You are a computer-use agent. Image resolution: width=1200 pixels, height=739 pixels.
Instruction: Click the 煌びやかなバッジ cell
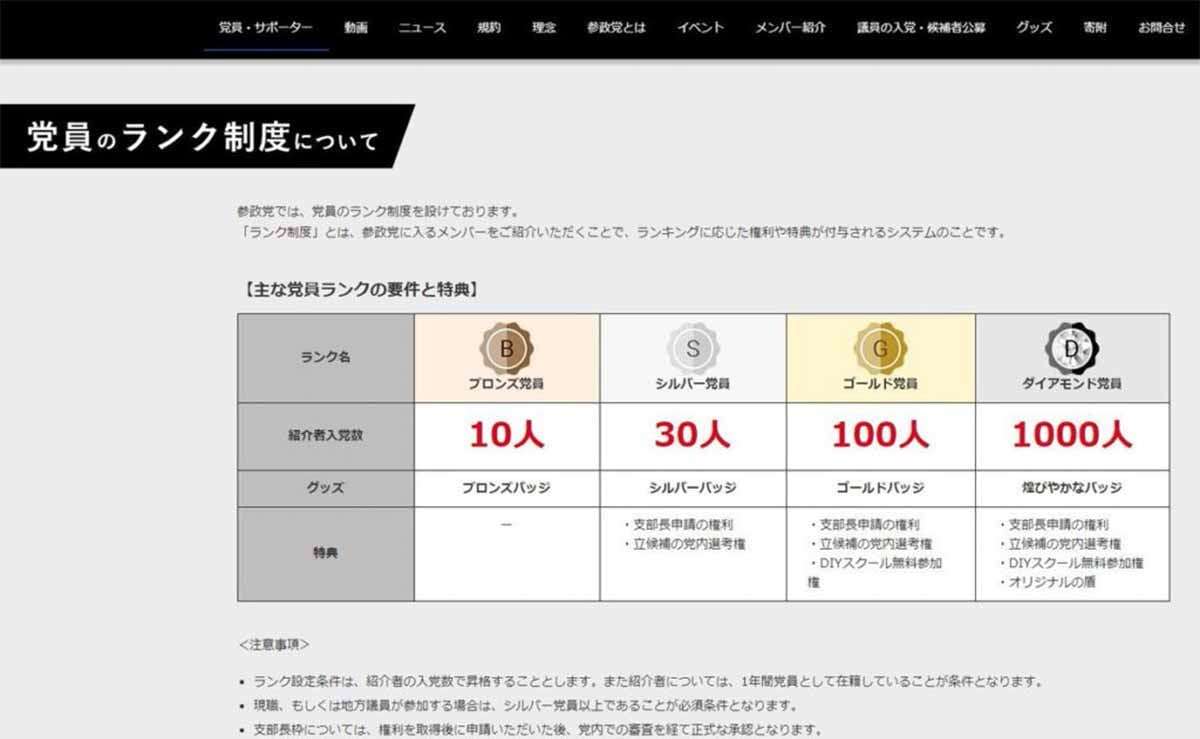[1072, 488]
